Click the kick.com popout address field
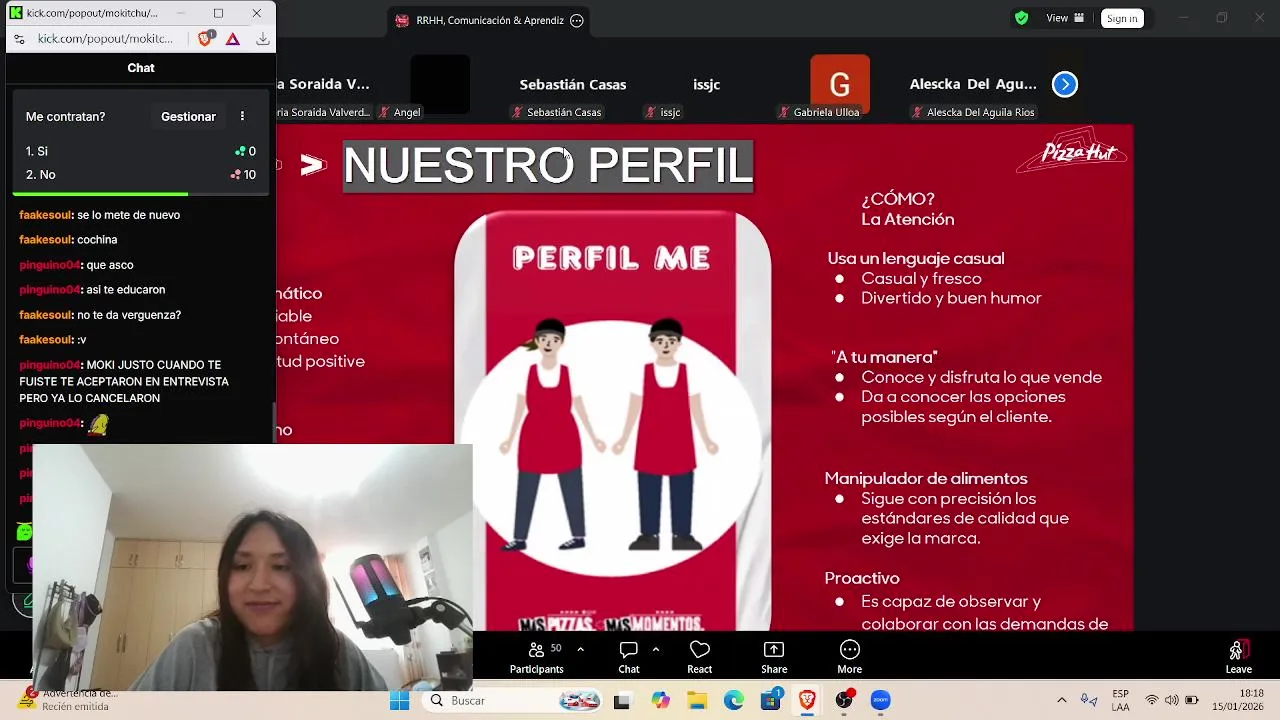The height and width of the screenshot is (720, 1280). pyautogui.click(x=105, y=38)
